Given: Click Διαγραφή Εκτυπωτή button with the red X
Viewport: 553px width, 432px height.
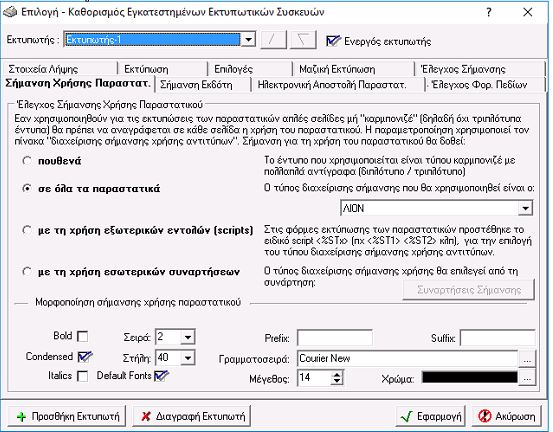Looking at the screenshot, I should 192,416.
